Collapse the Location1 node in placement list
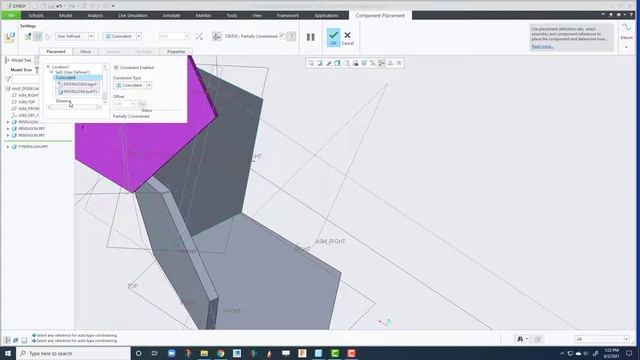Image resolution: width=640 pixels, height=360 pixels. (48, 67)
